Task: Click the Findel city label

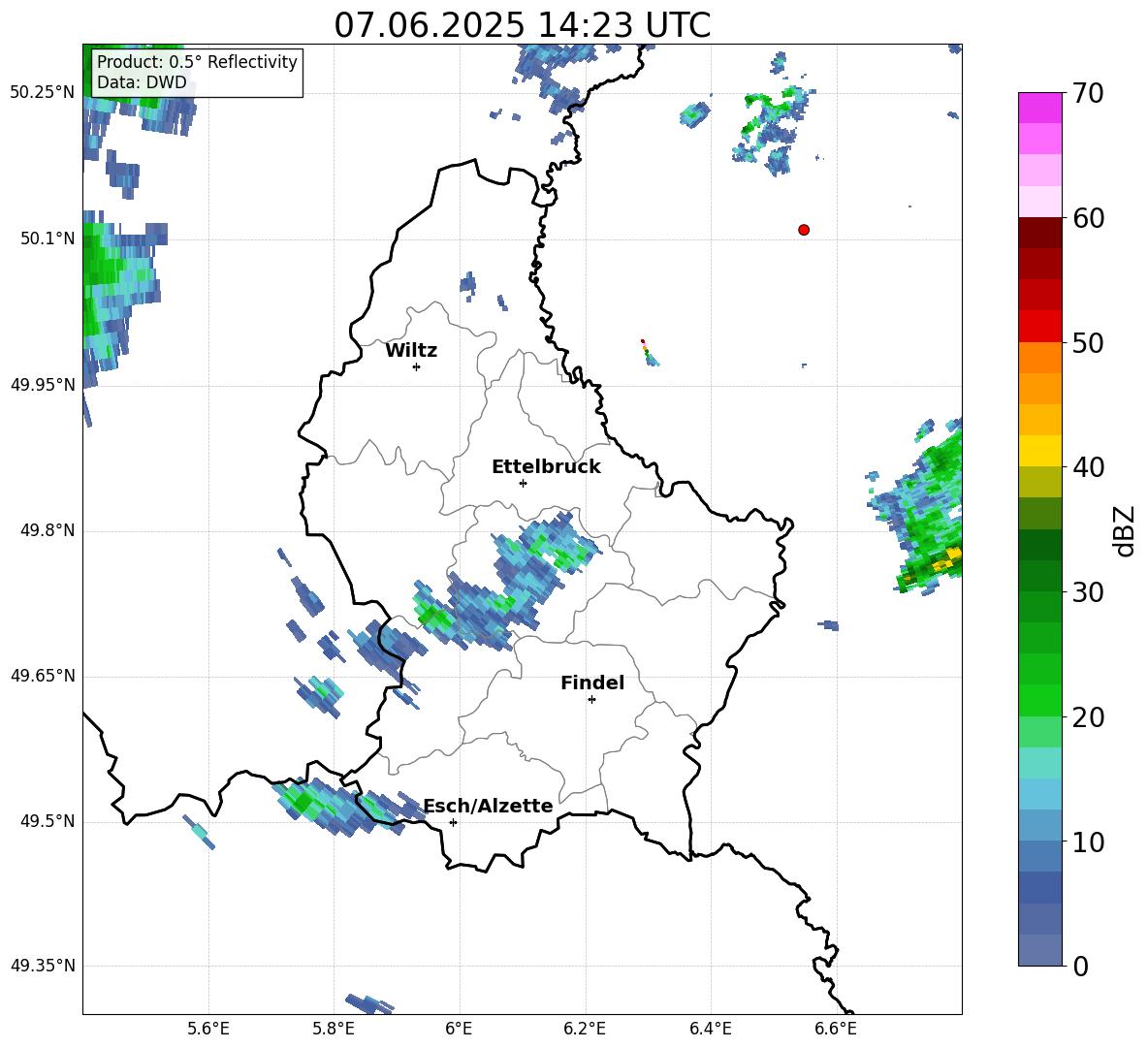Action: tap(592, 683)
